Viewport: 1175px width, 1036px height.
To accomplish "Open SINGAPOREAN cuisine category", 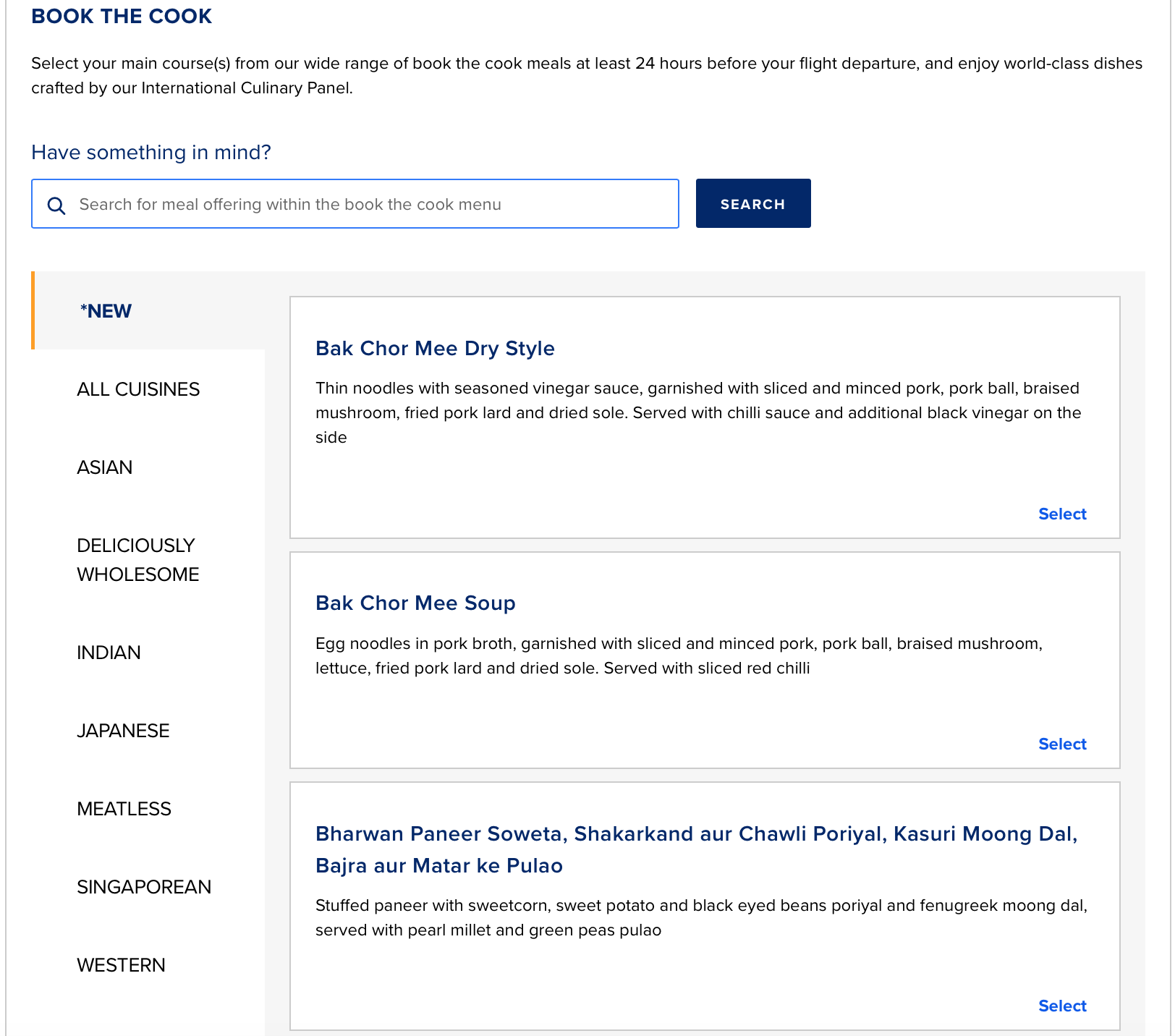I will click(x=145, y=887).
